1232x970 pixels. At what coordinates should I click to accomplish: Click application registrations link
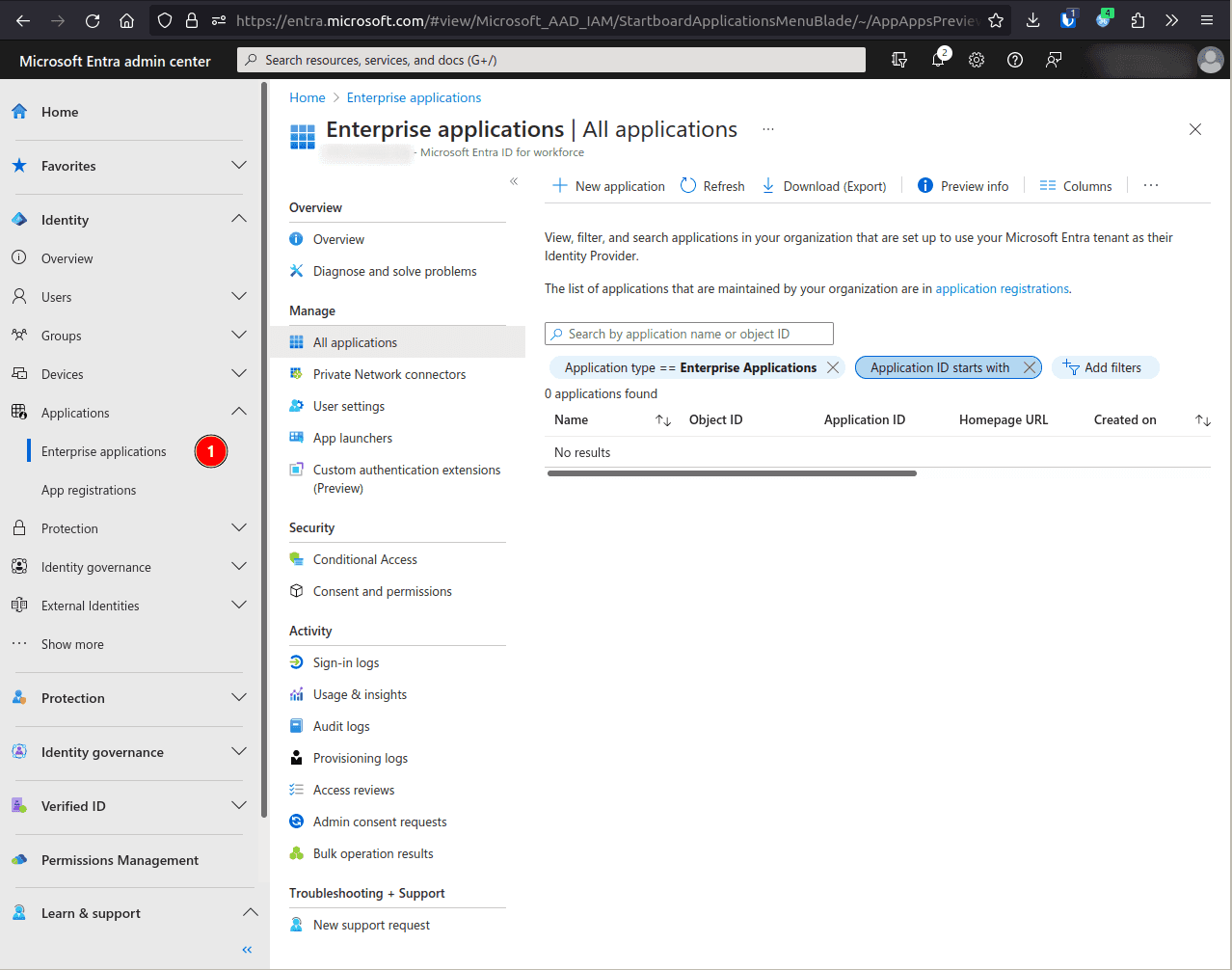(x=1003, y=288)
